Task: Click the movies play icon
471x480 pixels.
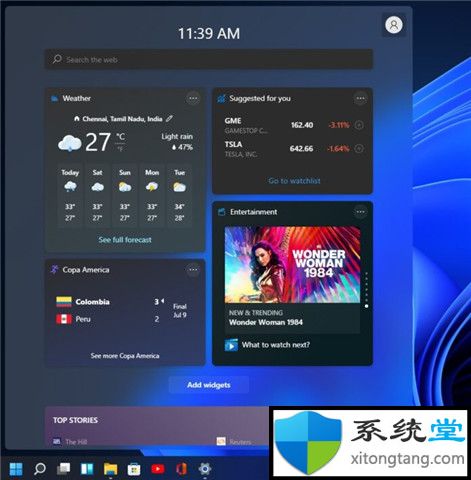Action: [231, 345]
